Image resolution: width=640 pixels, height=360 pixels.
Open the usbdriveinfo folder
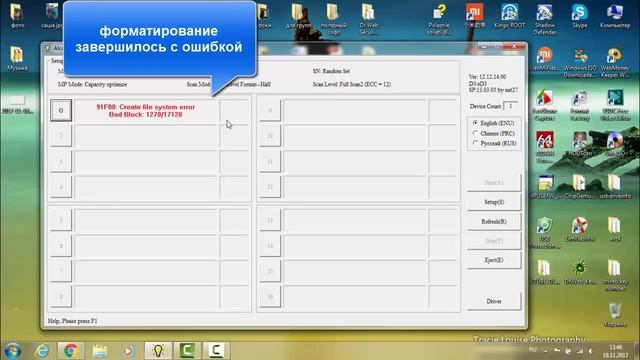pyautogui.click(x=615, y=187)
